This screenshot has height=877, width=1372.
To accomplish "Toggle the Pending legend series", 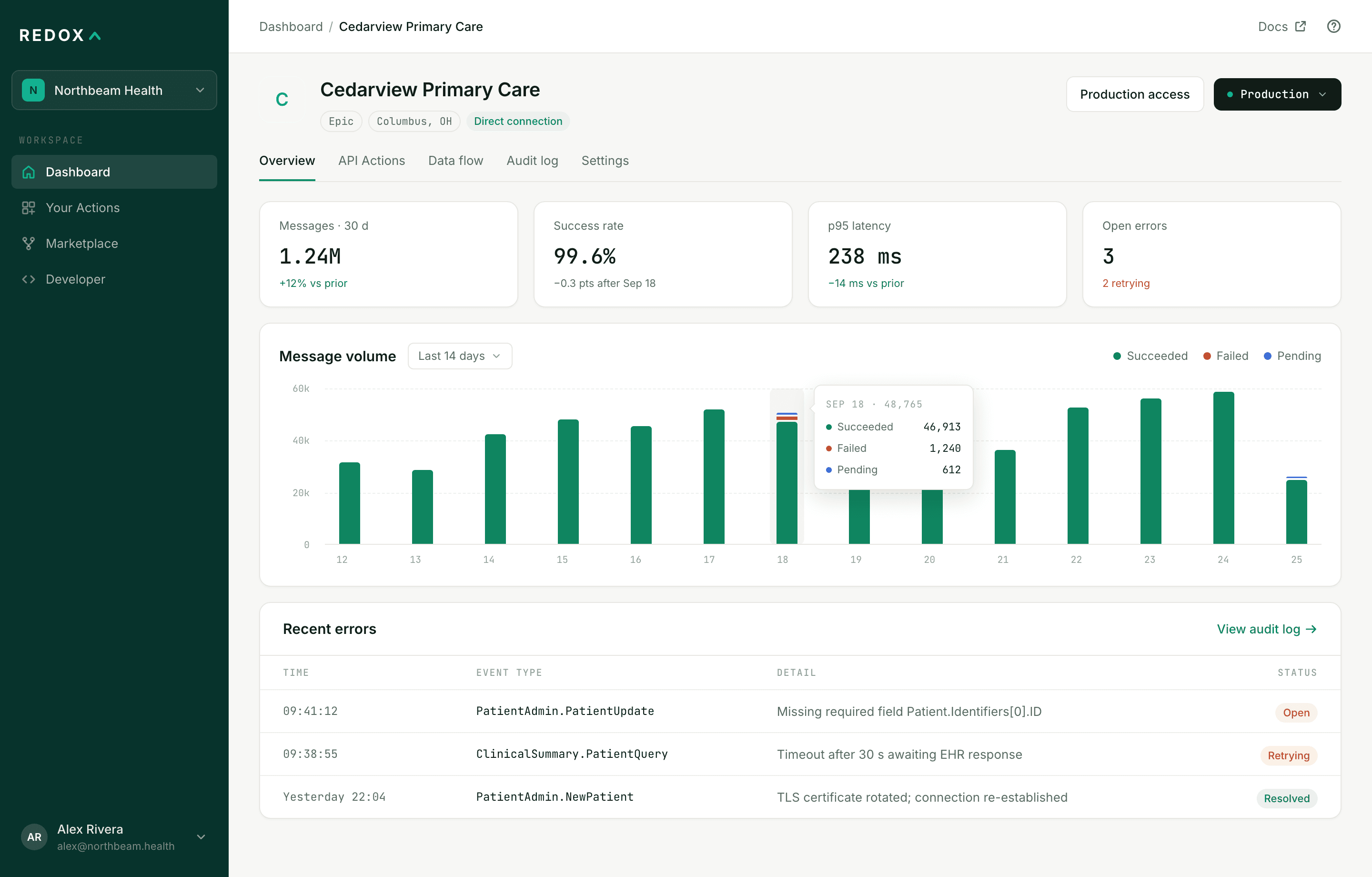I will pos(1292,356).
